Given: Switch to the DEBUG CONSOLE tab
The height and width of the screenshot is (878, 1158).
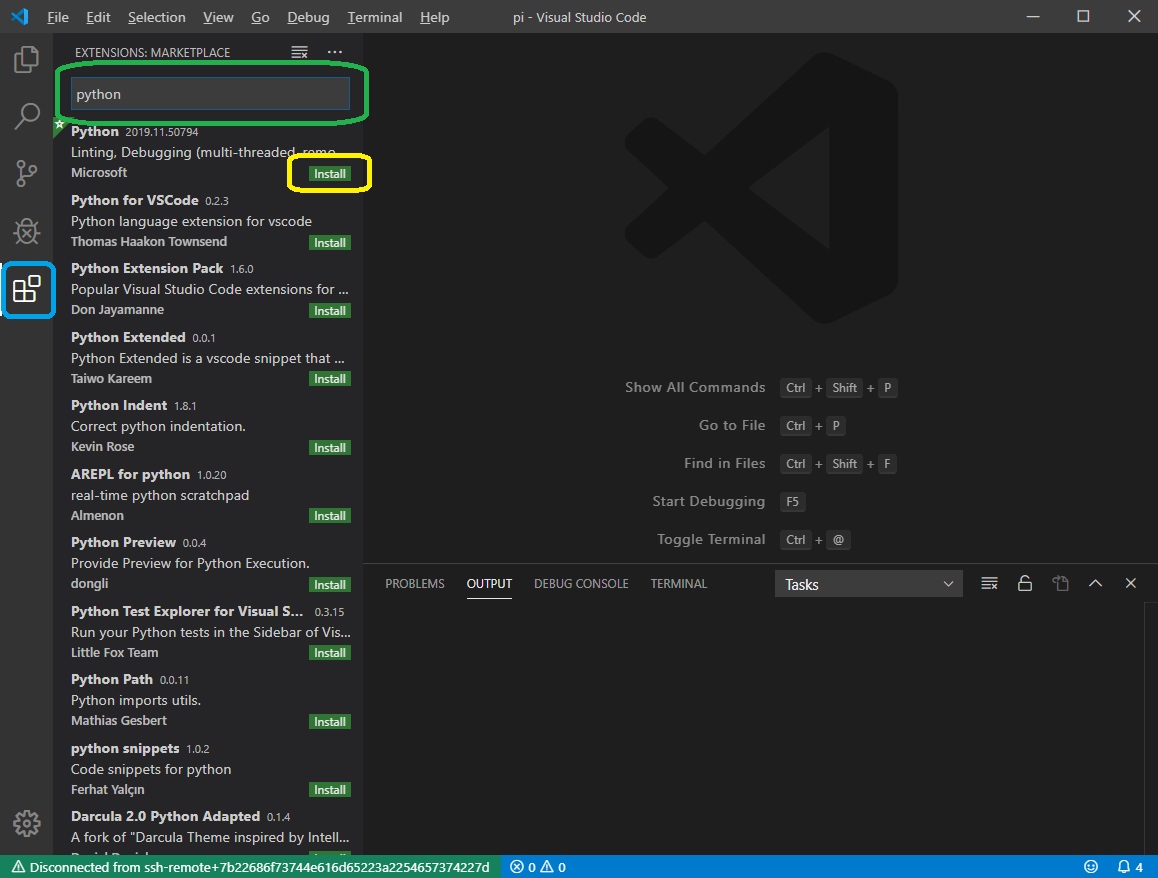Looking at the screenshot, I should tap(581, 583).
